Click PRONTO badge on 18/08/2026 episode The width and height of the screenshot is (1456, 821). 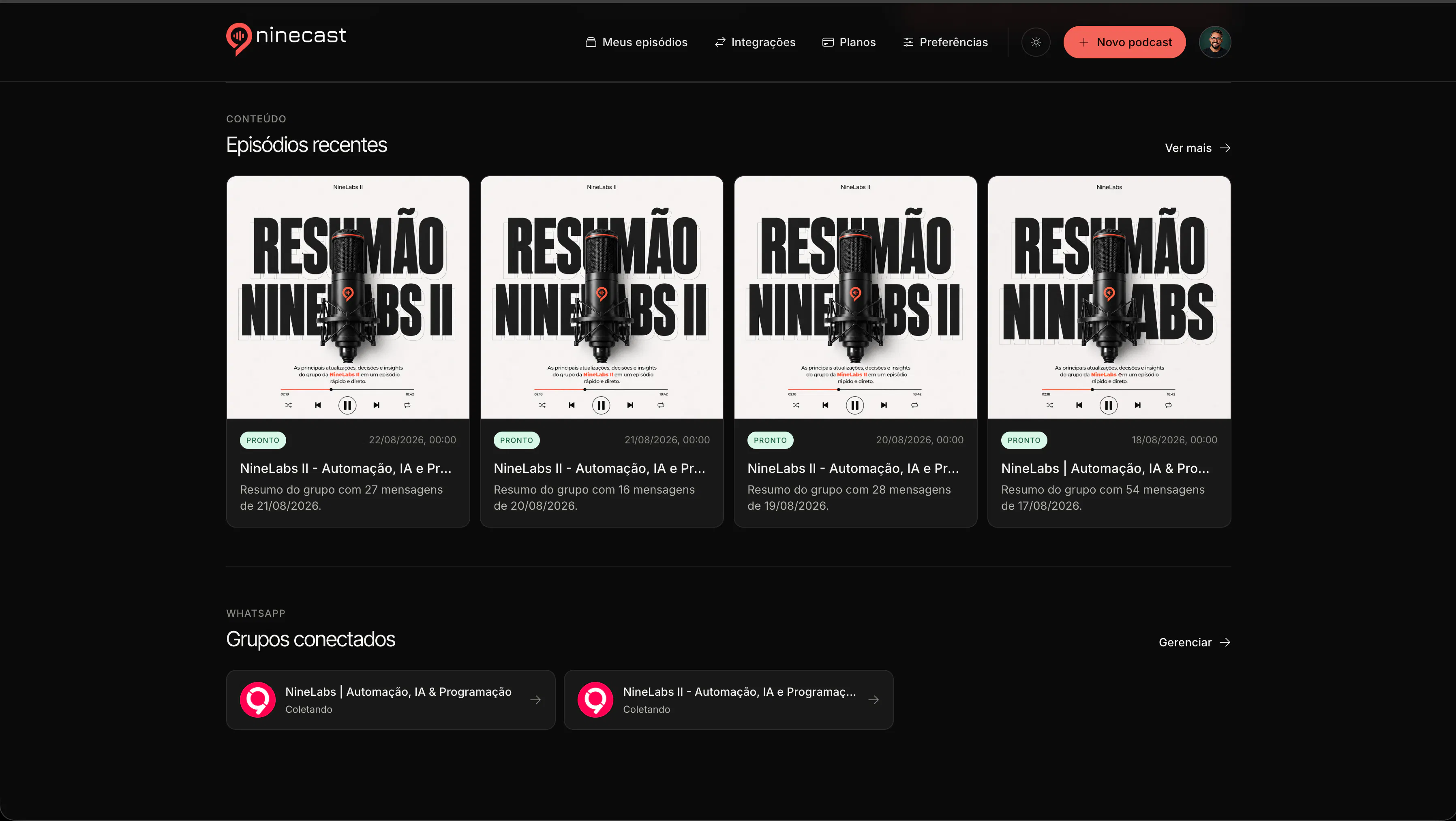pos(1023,440)
